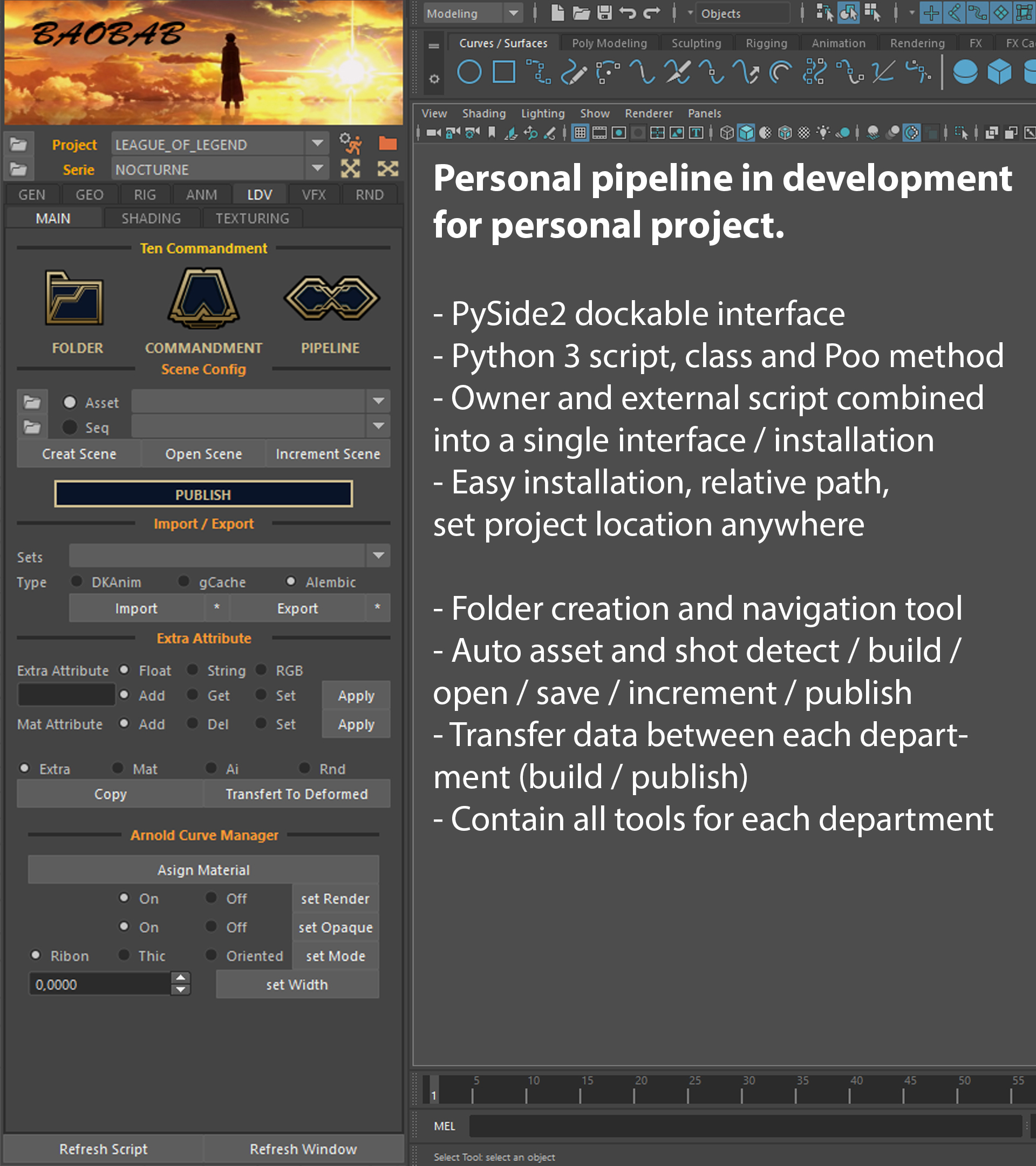1036x1166 pixels.
Task: Open the Project dropdown showing LEAGUE_OF_LEGEND
Action: (x=317, y=143)
